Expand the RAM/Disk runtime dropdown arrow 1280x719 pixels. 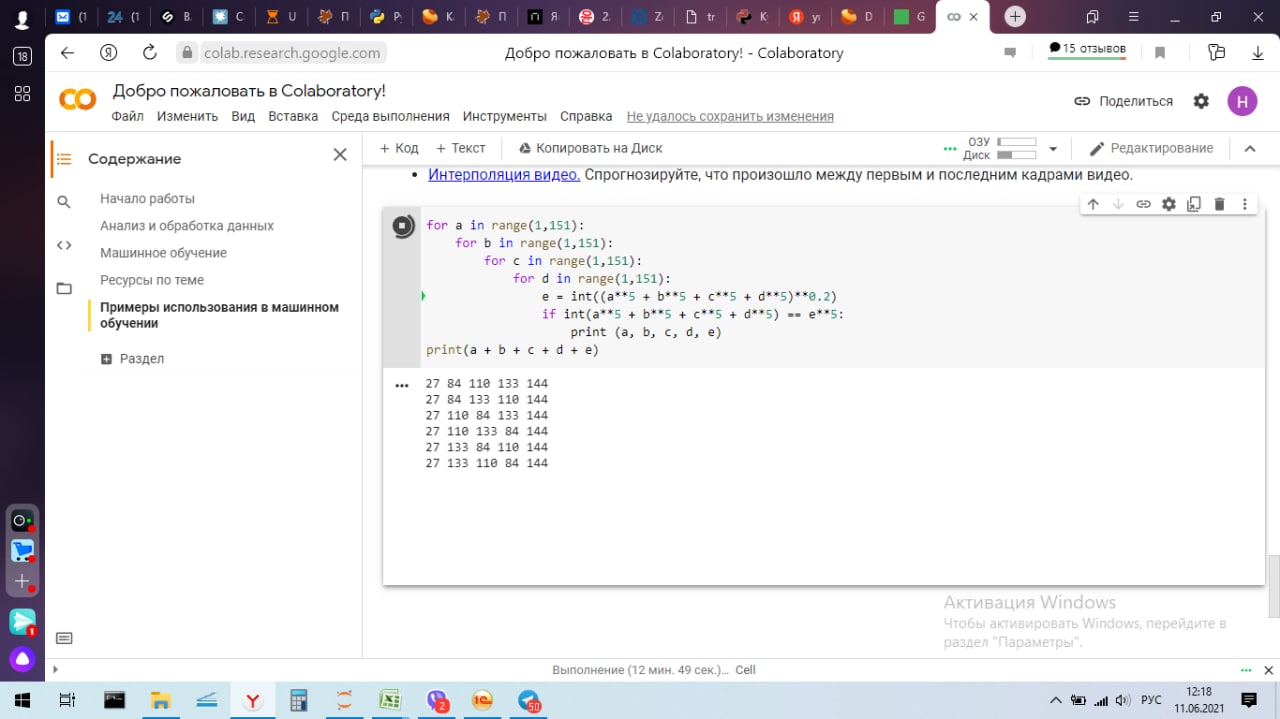pyautogui.click(x=1052, y=149)
